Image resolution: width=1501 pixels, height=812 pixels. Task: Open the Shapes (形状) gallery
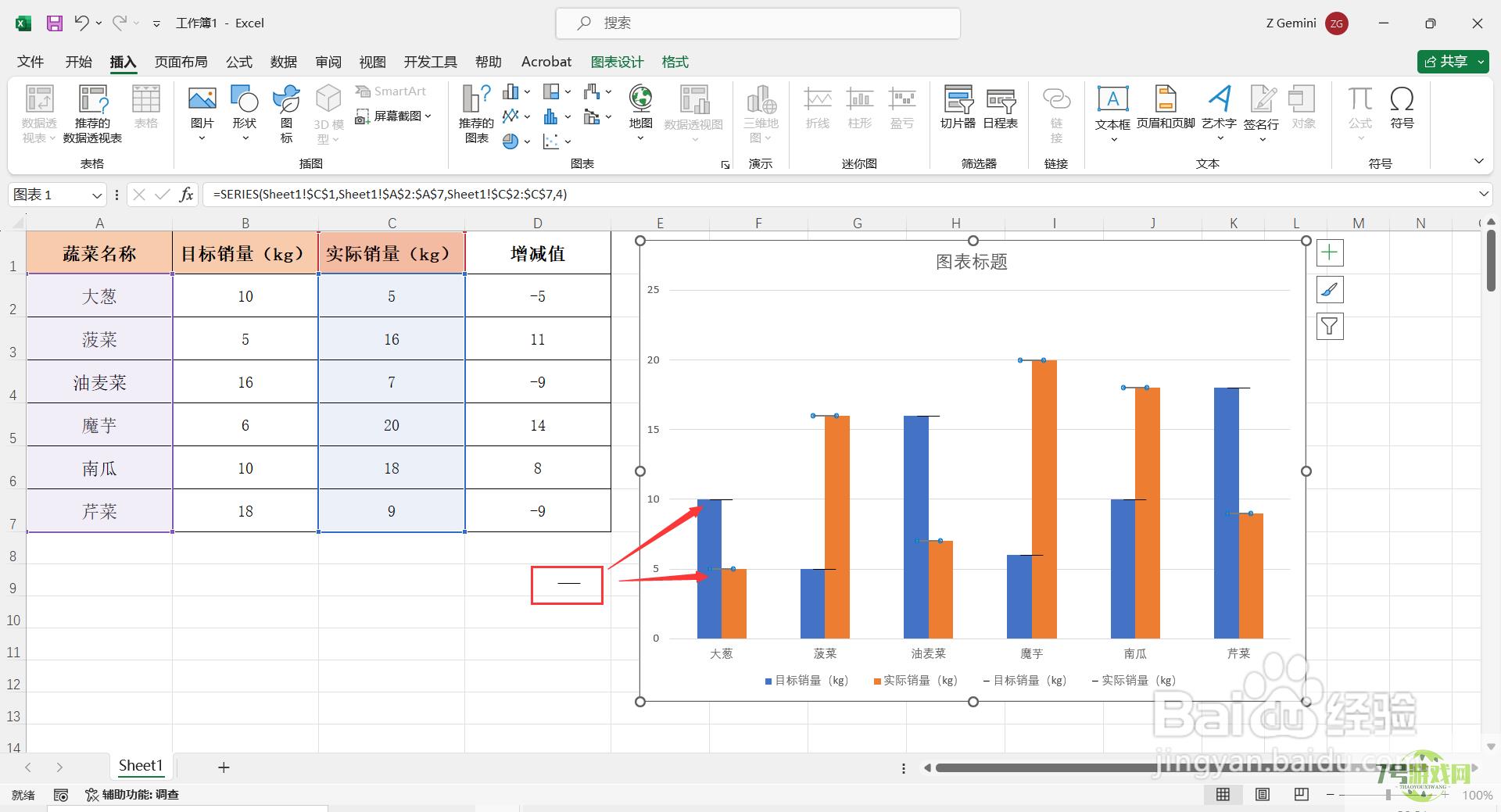245,114
